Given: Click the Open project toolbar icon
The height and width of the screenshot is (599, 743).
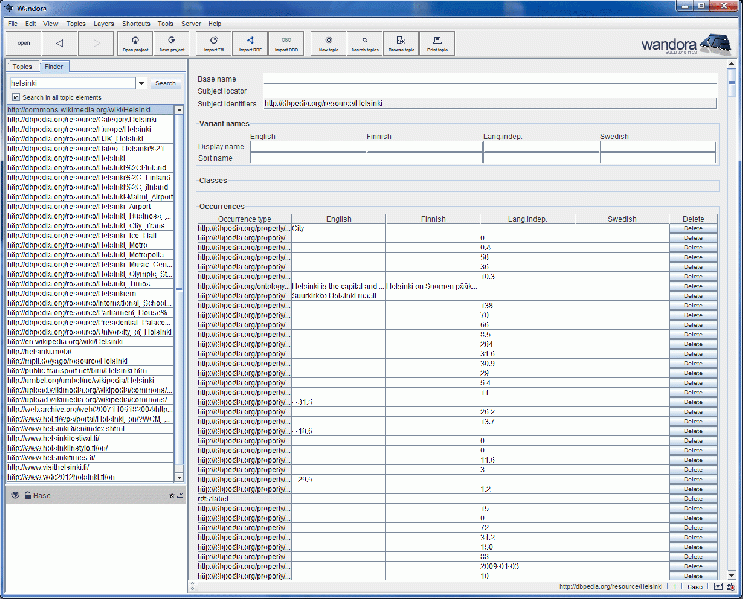Looking at the screenshot, I should pos(134,44).
